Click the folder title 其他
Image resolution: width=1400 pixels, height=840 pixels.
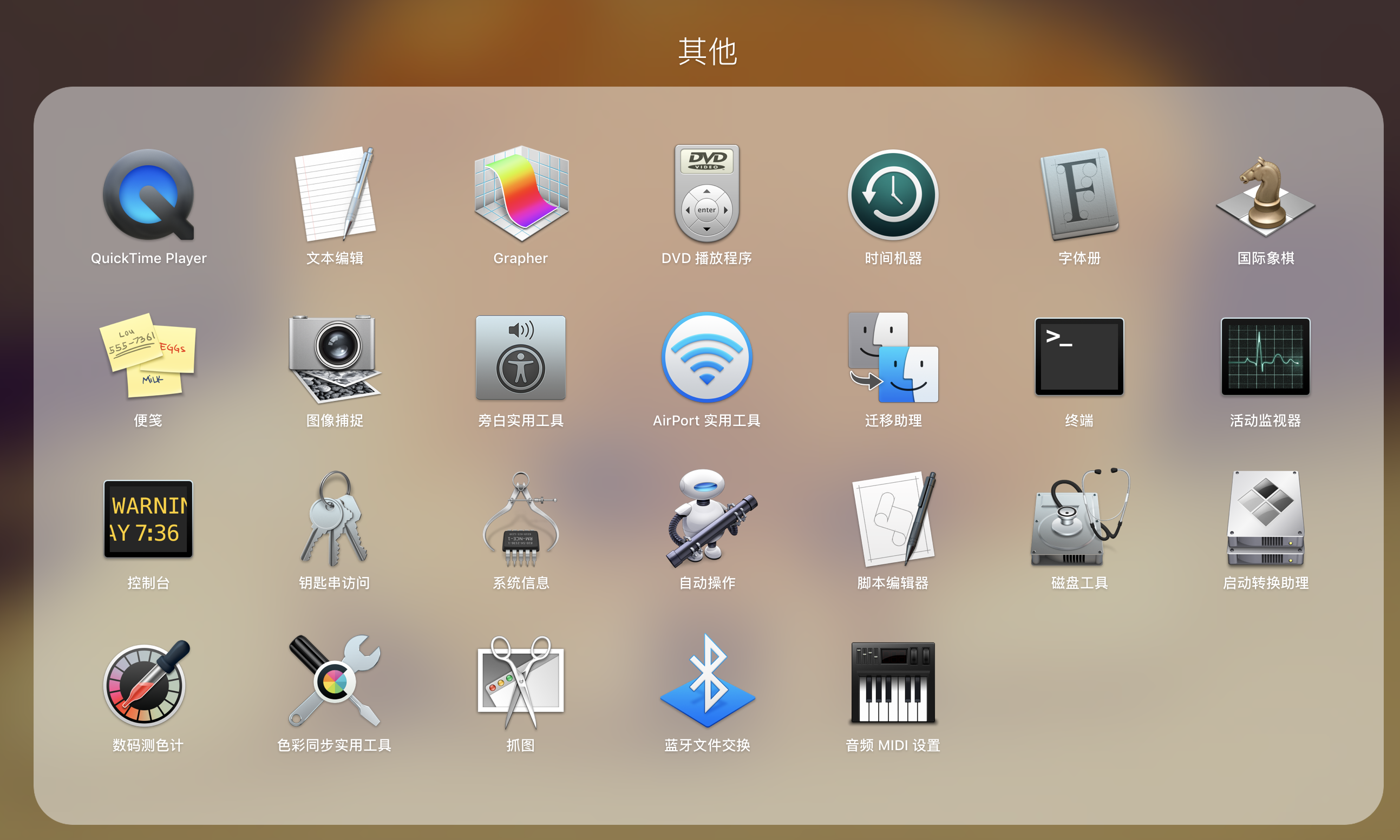pyautogui.click(x=707, y=51)
